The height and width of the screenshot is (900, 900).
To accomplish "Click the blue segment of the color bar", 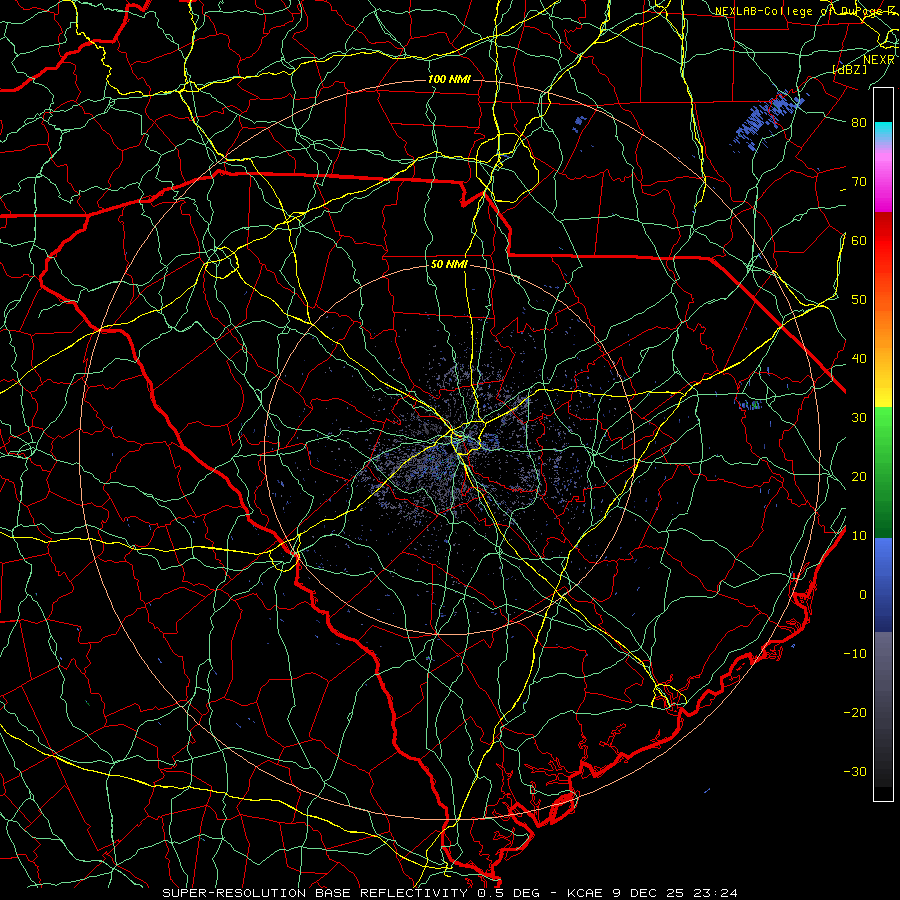I will click(x=883, y=584).
